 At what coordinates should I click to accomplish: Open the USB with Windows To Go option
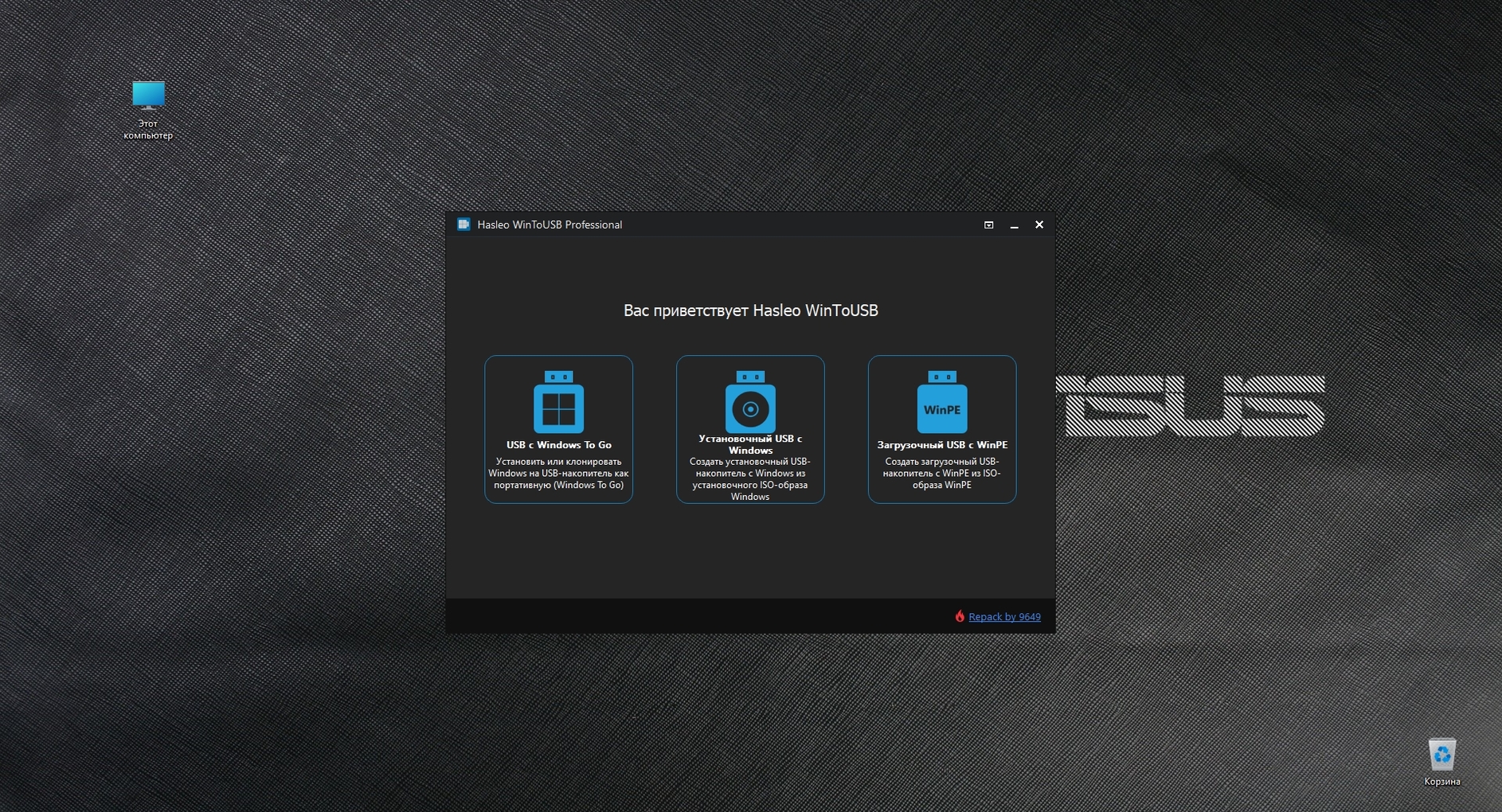click(x=558, y=429)
